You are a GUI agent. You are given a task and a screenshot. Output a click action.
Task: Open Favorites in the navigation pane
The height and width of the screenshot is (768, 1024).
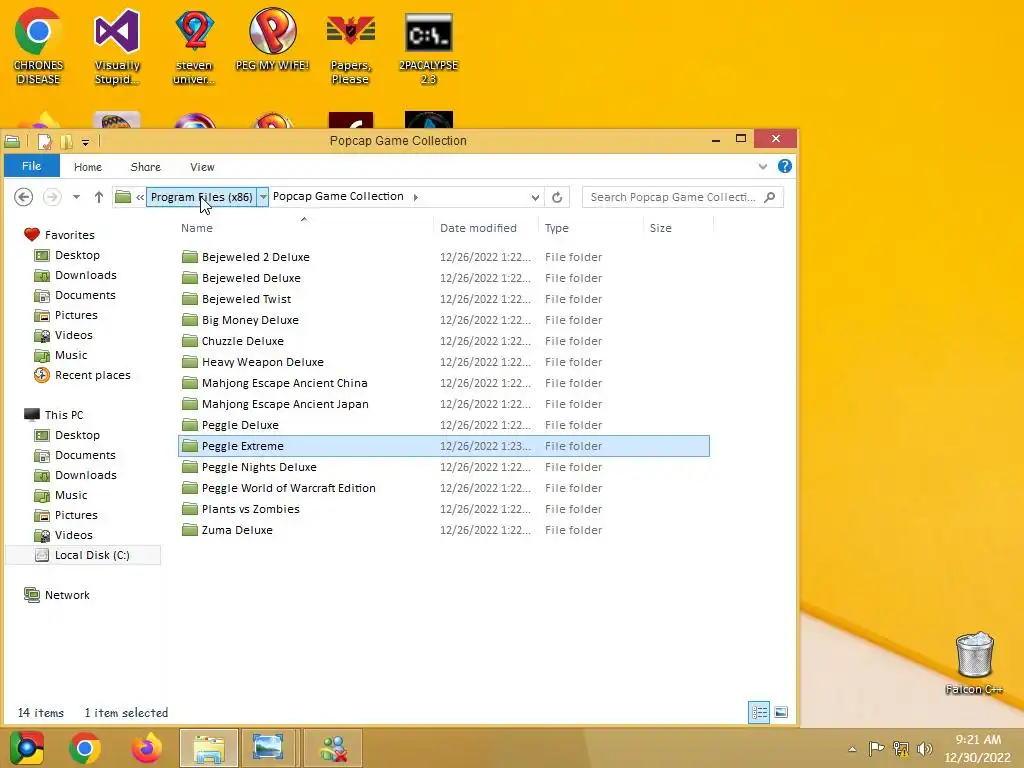click(x=59, y=234)
